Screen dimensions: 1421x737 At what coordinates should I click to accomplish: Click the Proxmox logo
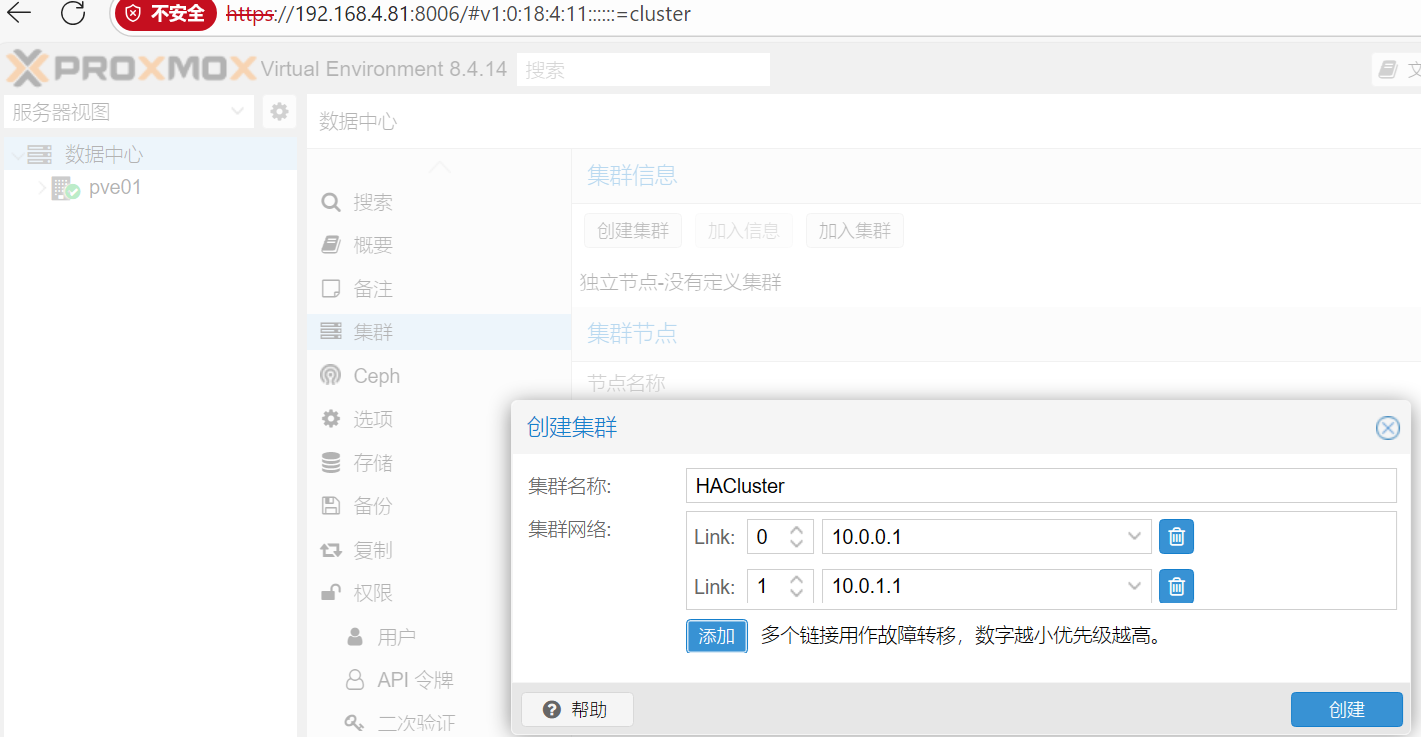(130, 69)
